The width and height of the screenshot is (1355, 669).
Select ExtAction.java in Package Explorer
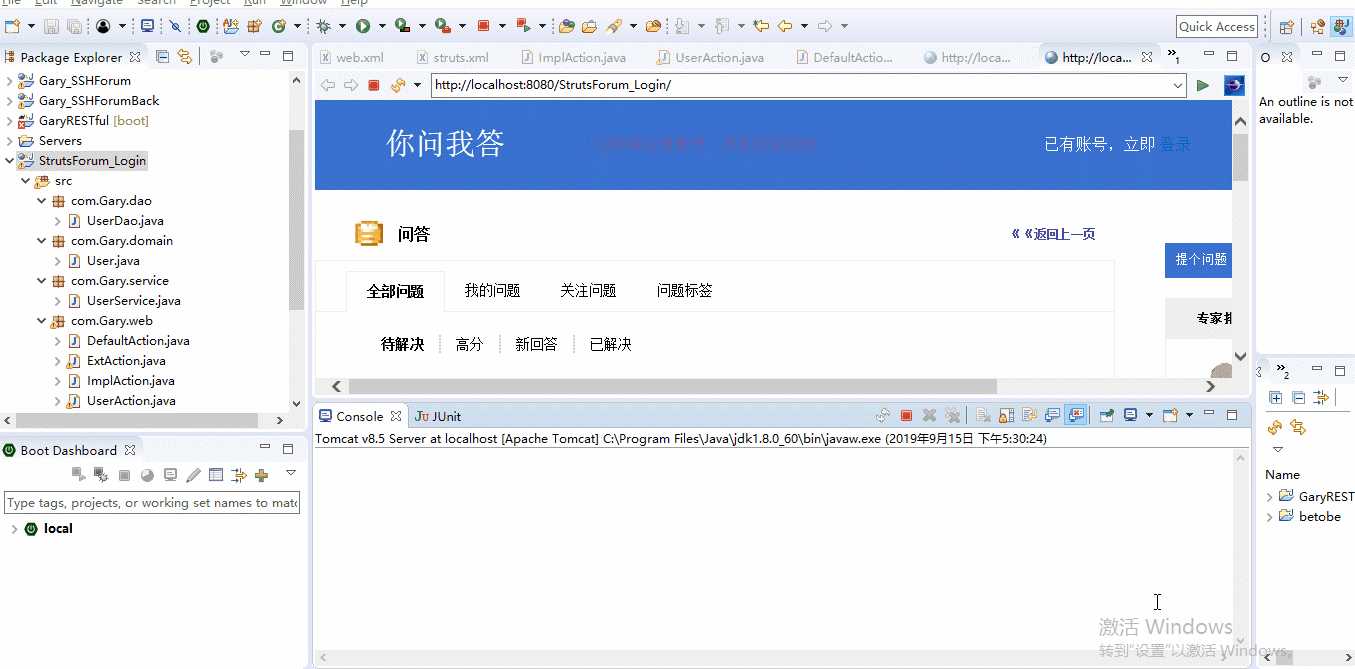click(x=126, y=361)
